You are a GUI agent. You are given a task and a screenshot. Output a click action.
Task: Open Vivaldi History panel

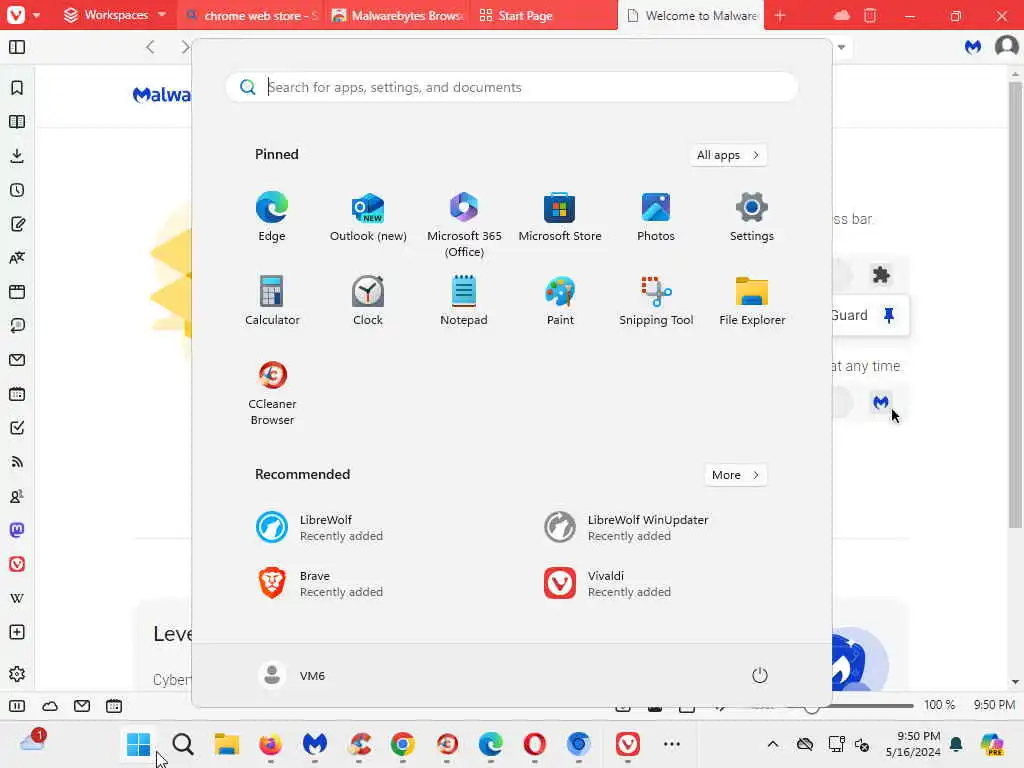click(17, 190)
